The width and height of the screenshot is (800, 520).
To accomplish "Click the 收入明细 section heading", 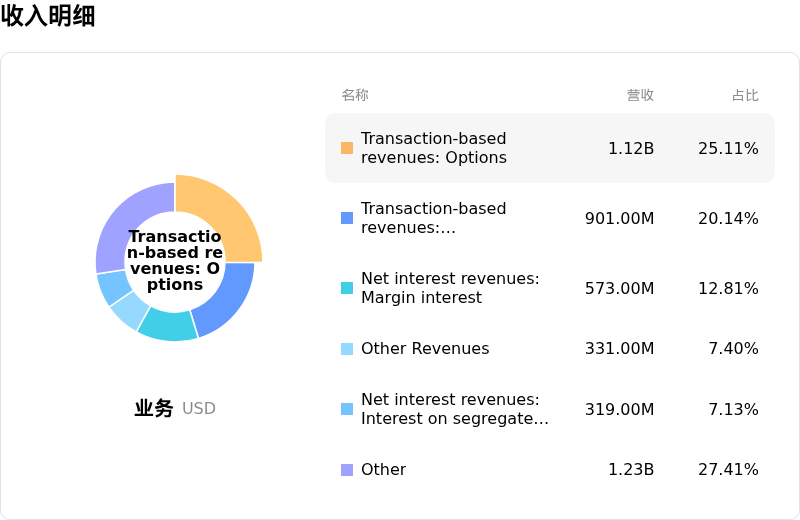I will (x=48, y=16).
